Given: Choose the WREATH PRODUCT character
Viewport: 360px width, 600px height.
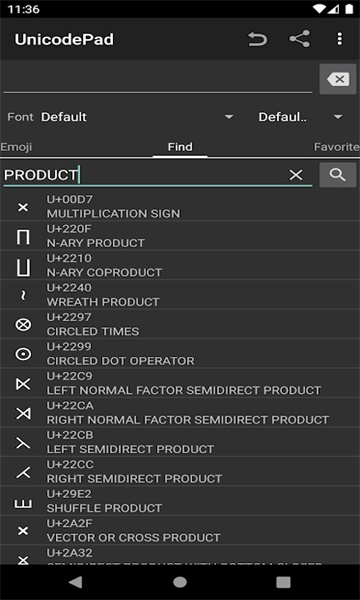Looking at the screenshot, I should (180, 295).
